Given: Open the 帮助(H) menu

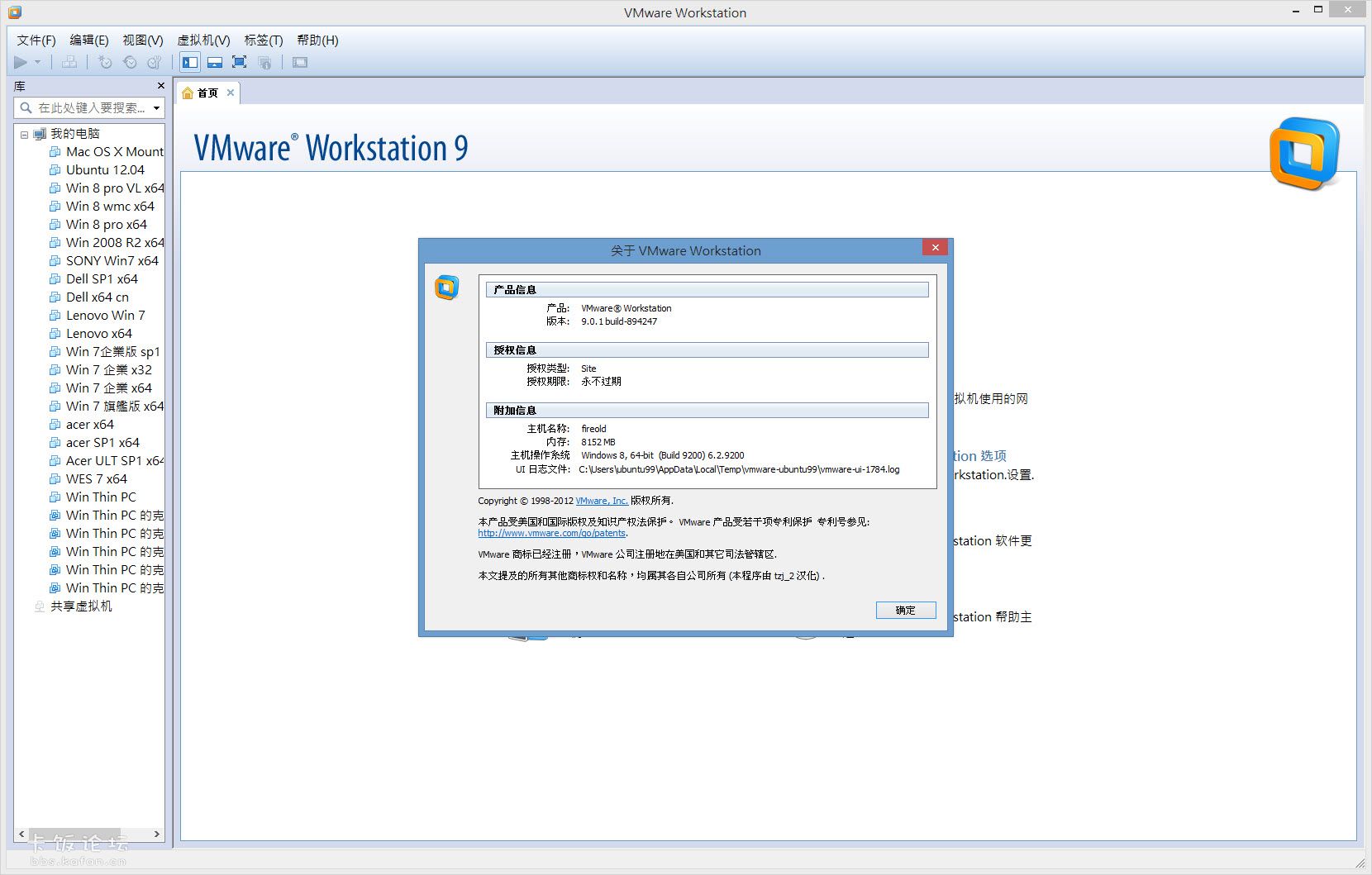Looking at the screenshot, I should 317,40.
